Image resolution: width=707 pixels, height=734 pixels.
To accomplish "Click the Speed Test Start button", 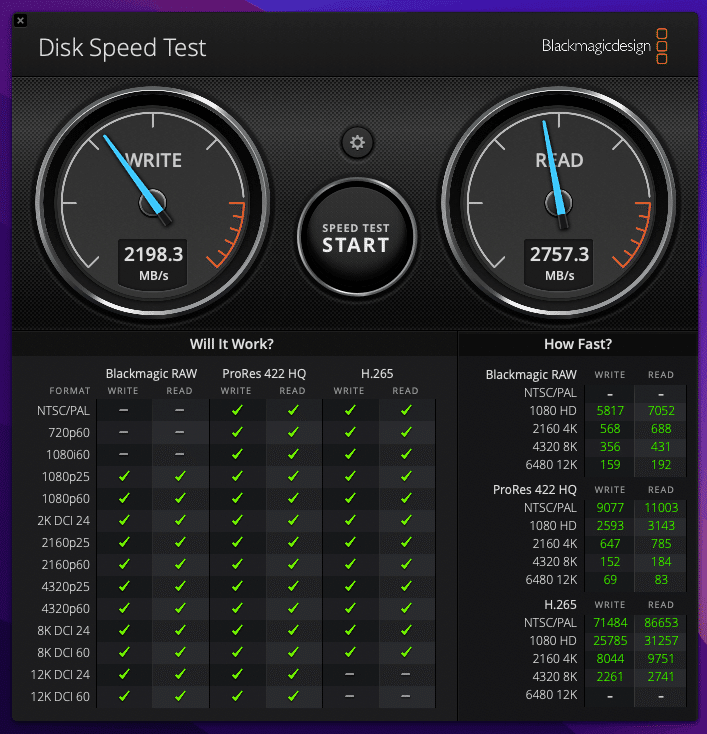I will (357, 237).
